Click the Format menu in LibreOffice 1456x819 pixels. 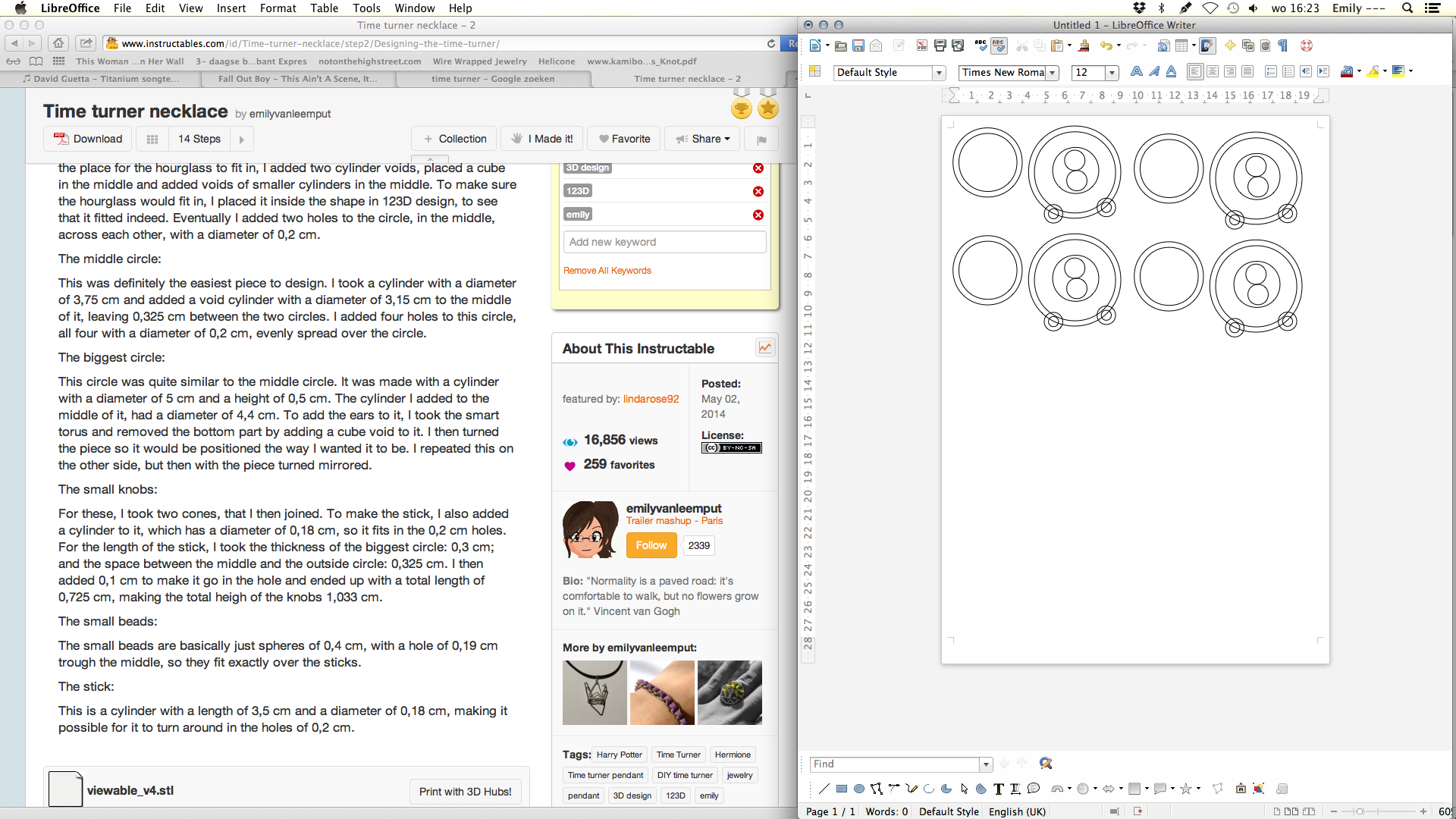pos(278,8)
